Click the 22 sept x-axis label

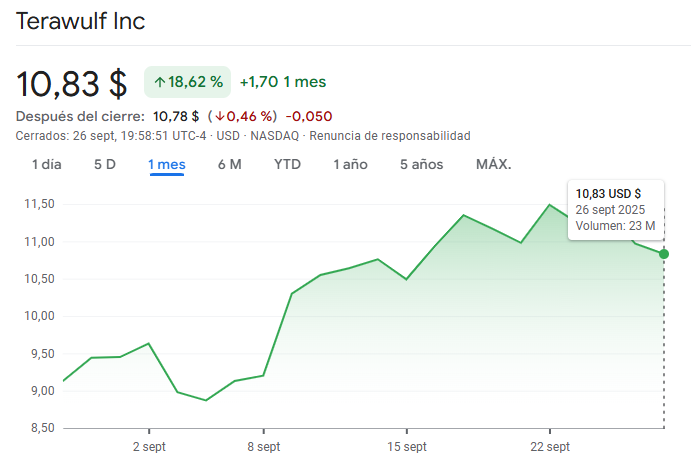pos(549,446)
